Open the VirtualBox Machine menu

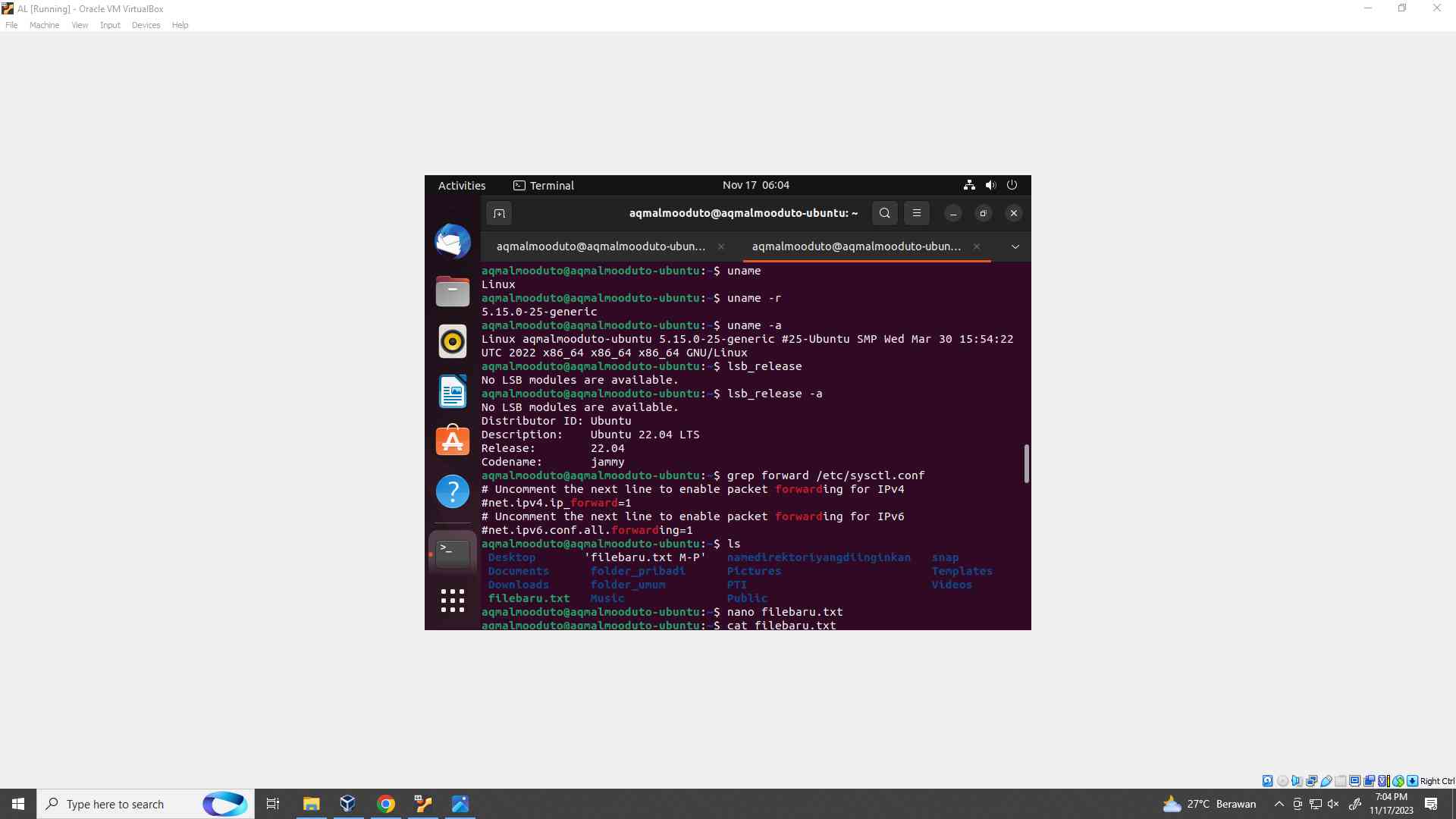pyautogui.click(x=44, y=25)
